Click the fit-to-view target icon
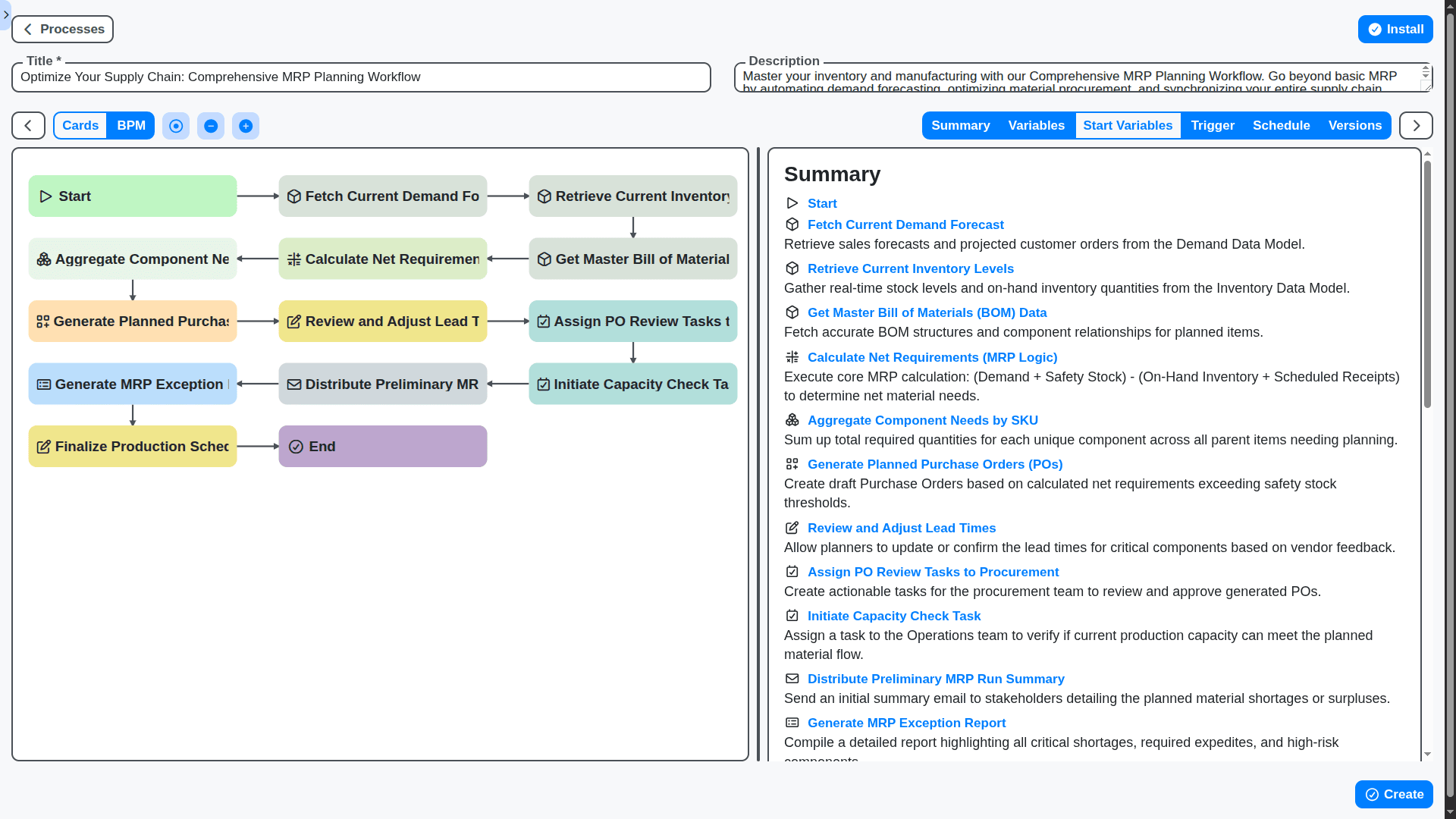The height and width of the screenshot is (819, 1456). 176,126
